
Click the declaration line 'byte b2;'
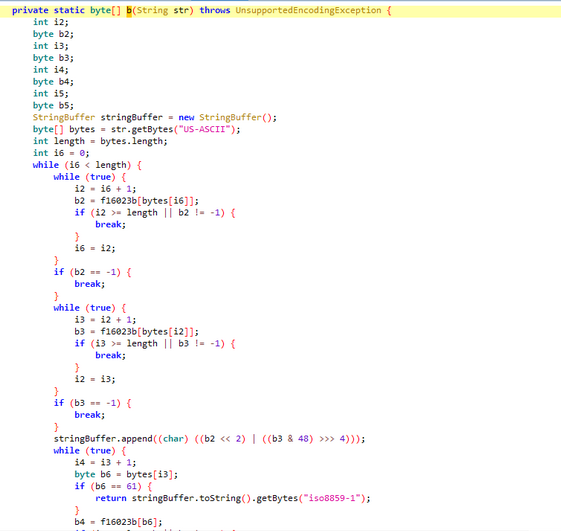[53, 34]
